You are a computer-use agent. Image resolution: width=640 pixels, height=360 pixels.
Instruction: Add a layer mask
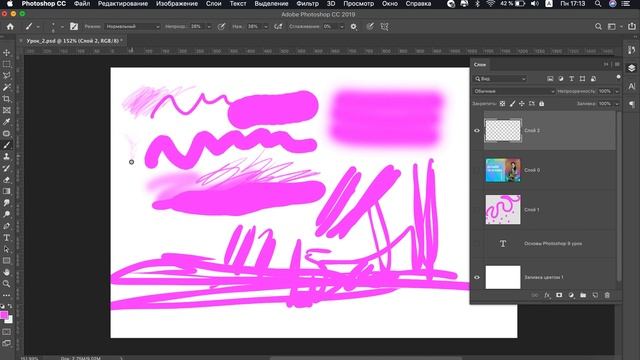pos(559,295)
